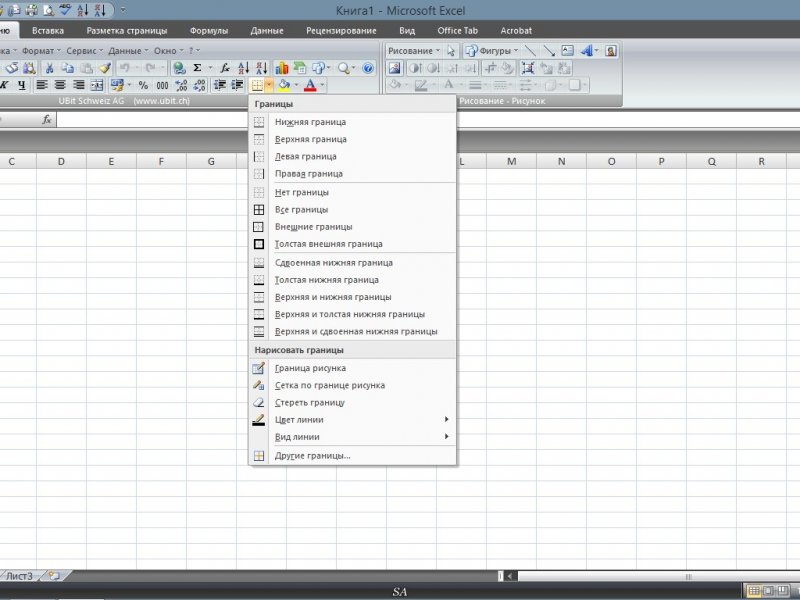Click the AutoSum sigma icon
The image size is (800, 600).
[197, 68]
